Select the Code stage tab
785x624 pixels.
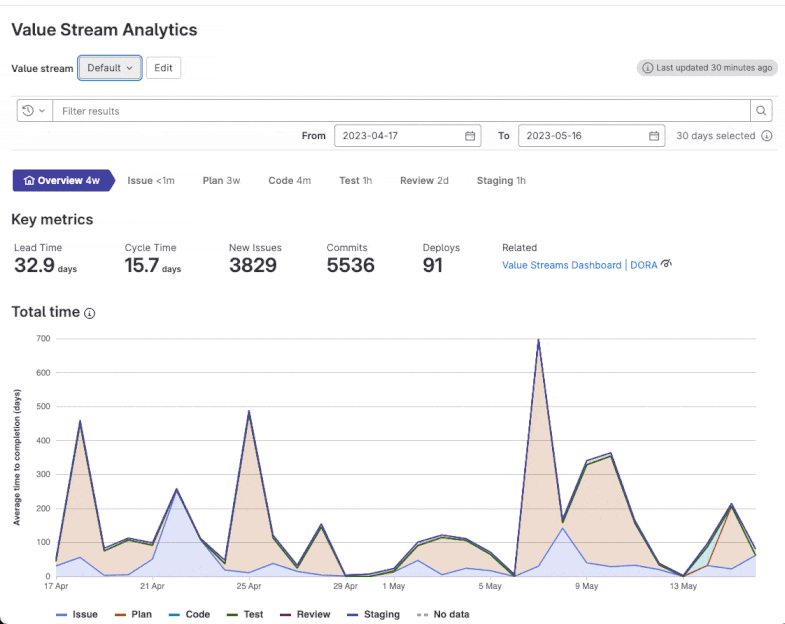[289, 181]
